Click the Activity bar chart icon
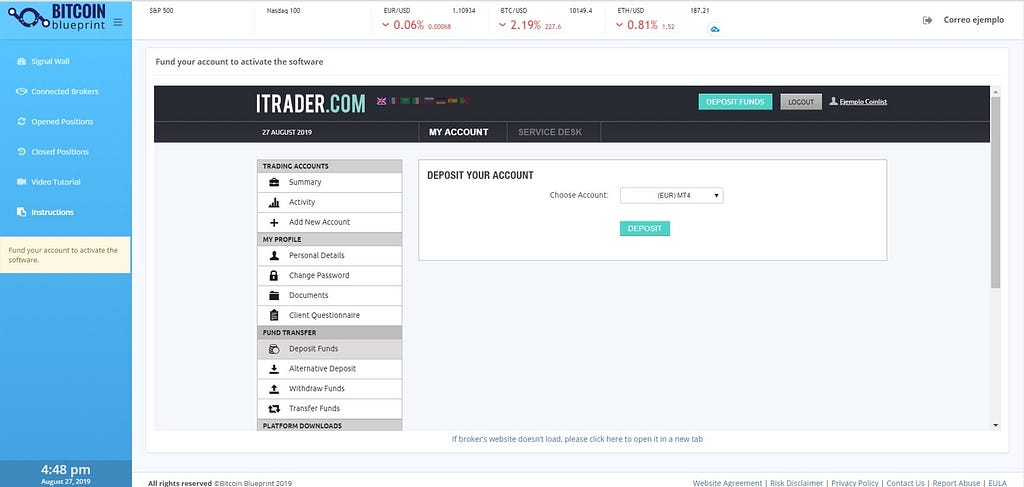Image resolution: width=1024 pixels, height=487 pixels. [274, 202]
